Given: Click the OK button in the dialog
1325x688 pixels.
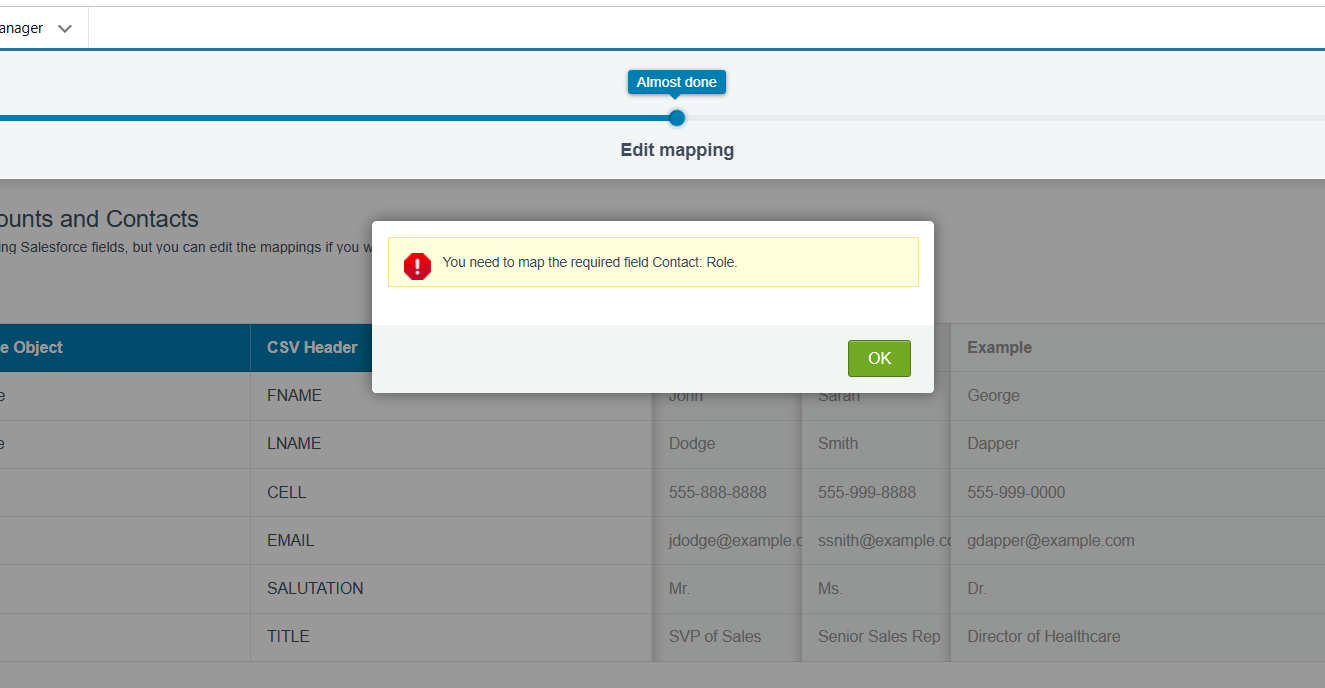Looking at the screenshot, I should tap(879, 358).
